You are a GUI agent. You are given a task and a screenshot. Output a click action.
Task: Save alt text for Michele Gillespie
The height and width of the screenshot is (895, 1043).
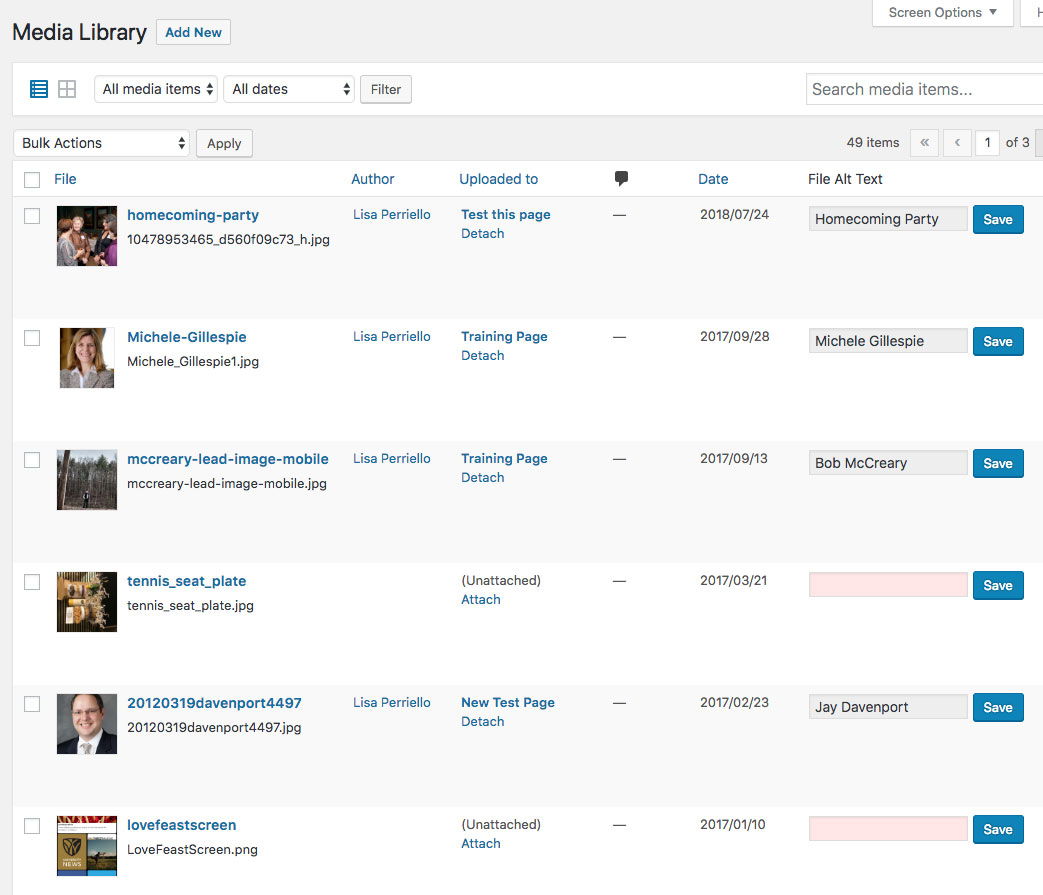pyautogui.click(x=998, y=341)
